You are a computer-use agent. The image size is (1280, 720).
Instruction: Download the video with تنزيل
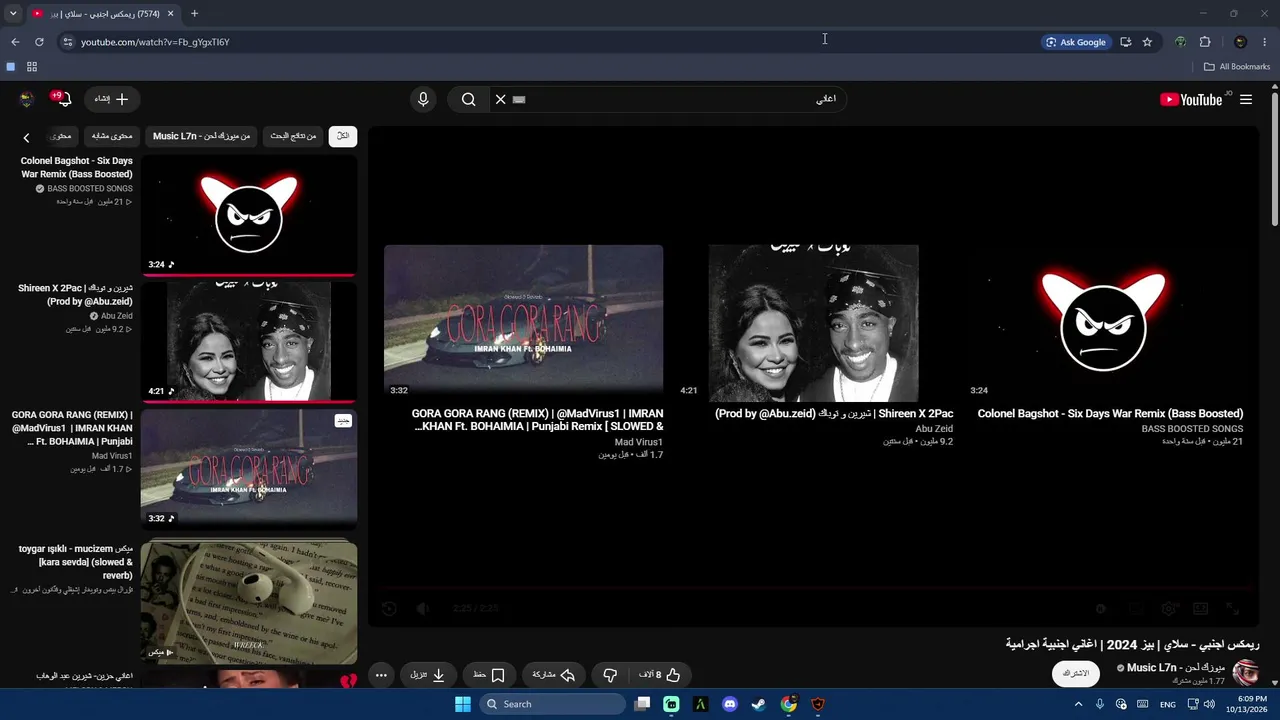[x=428, y=675]
